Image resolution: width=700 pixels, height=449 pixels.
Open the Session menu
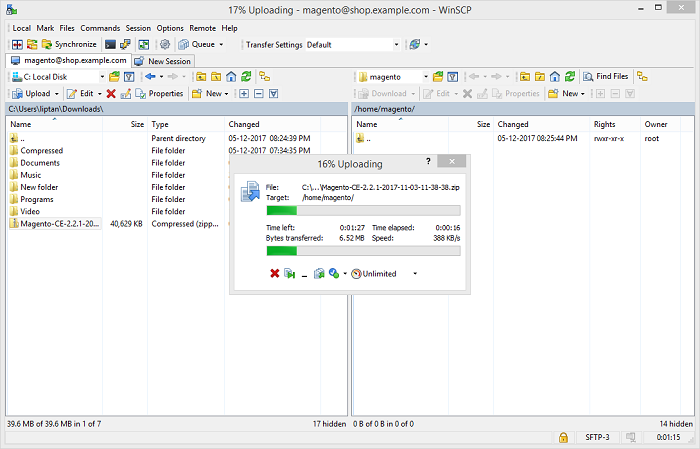point(138,28)
